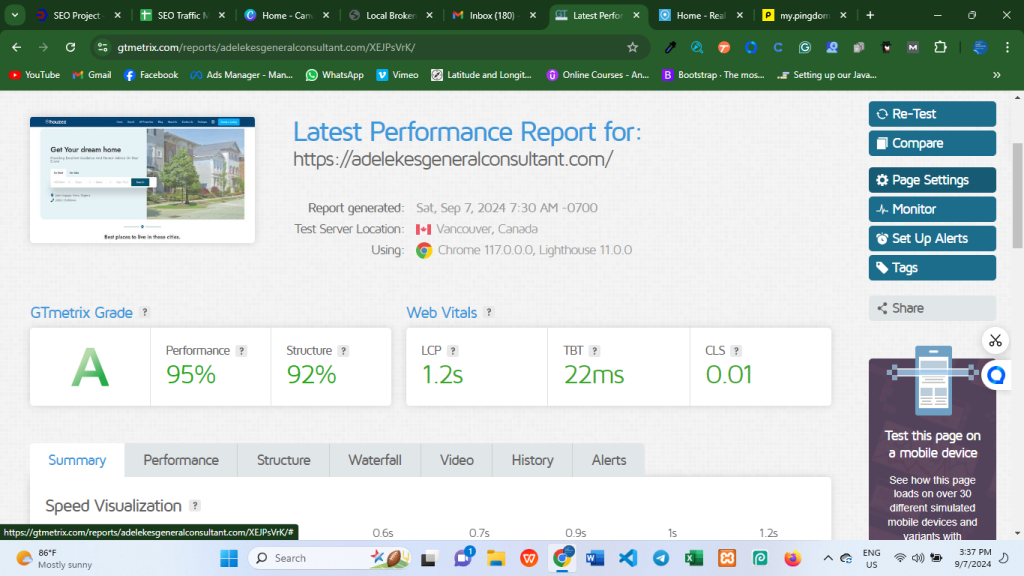Open a new browser tab
The image size is (1024, 576).
coord(870,15)
